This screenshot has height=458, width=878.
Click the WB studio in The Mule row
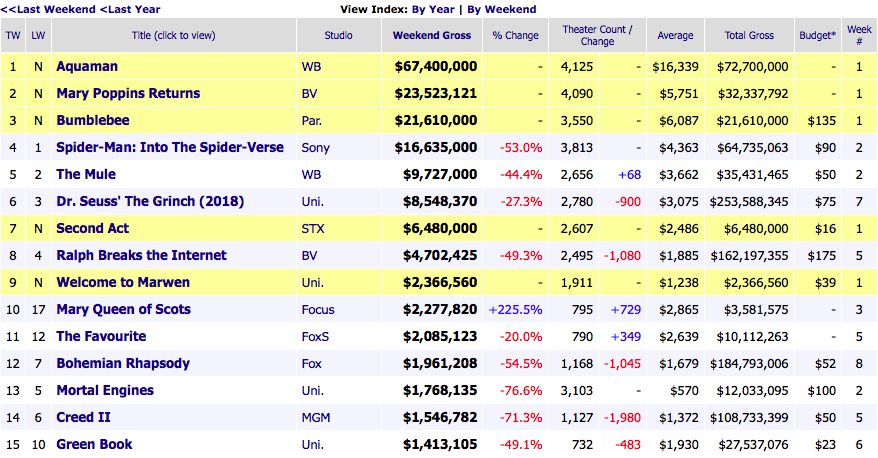coord(311,175)
